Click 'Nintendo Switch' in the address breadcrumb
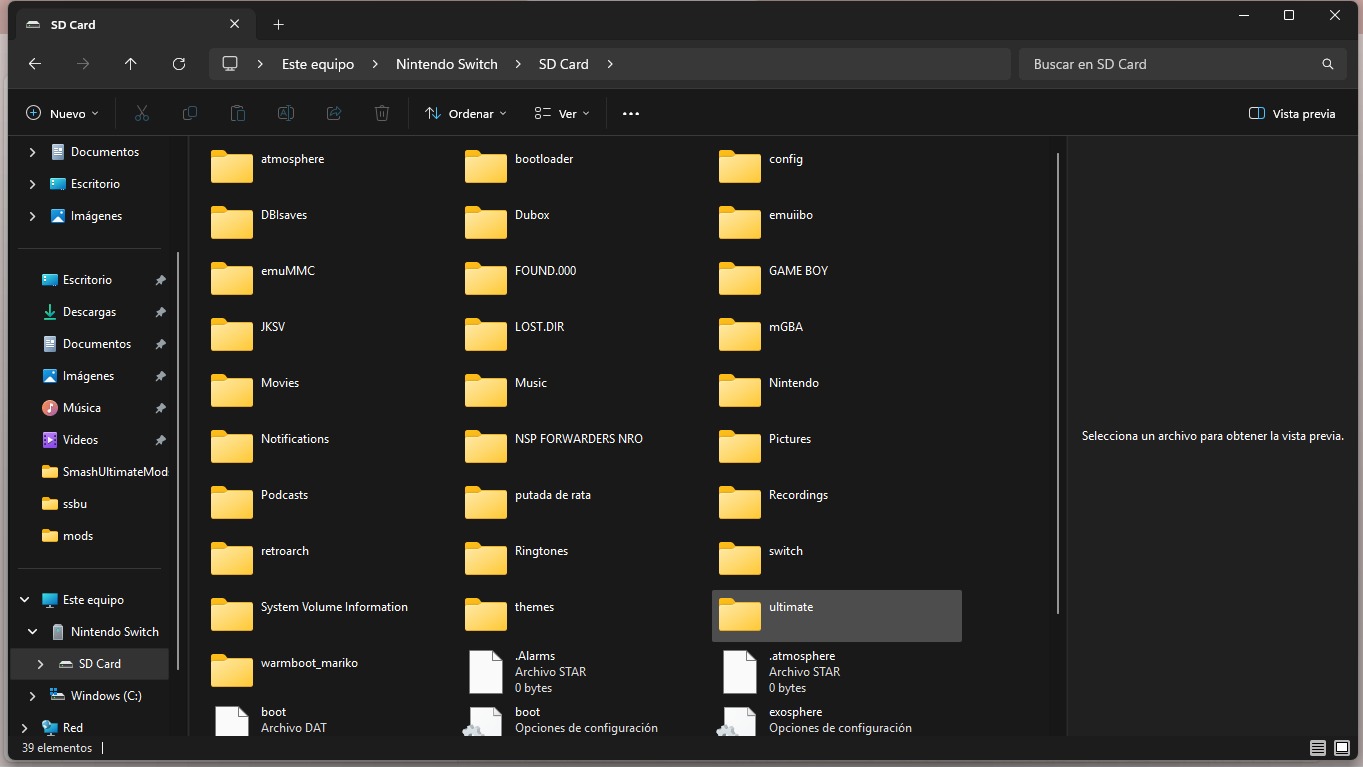The image size is (1363, 767). pyautogui.click(x=446, y=64)
